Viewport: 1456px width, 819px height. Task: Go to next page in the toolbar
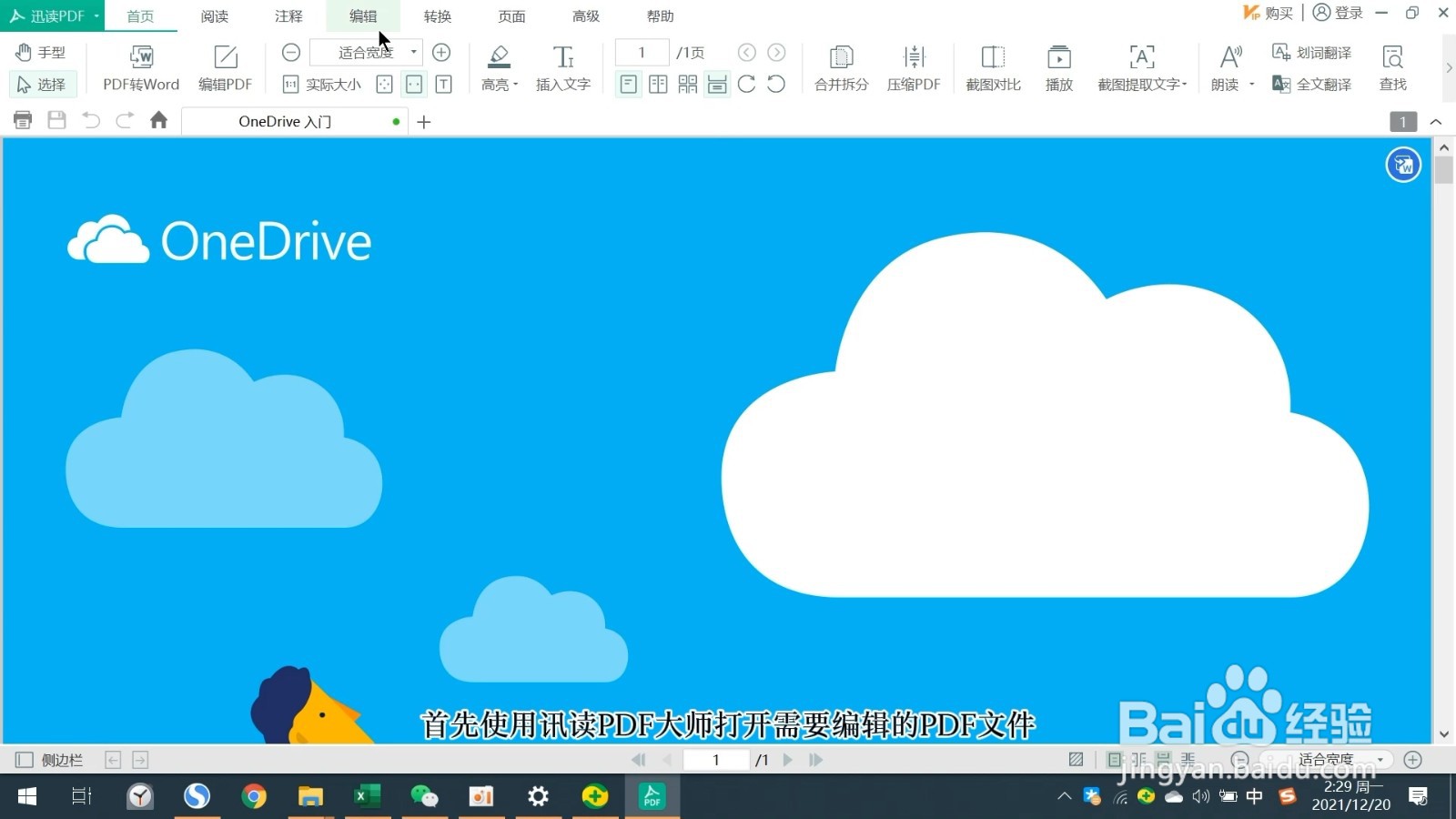(776, 53)
